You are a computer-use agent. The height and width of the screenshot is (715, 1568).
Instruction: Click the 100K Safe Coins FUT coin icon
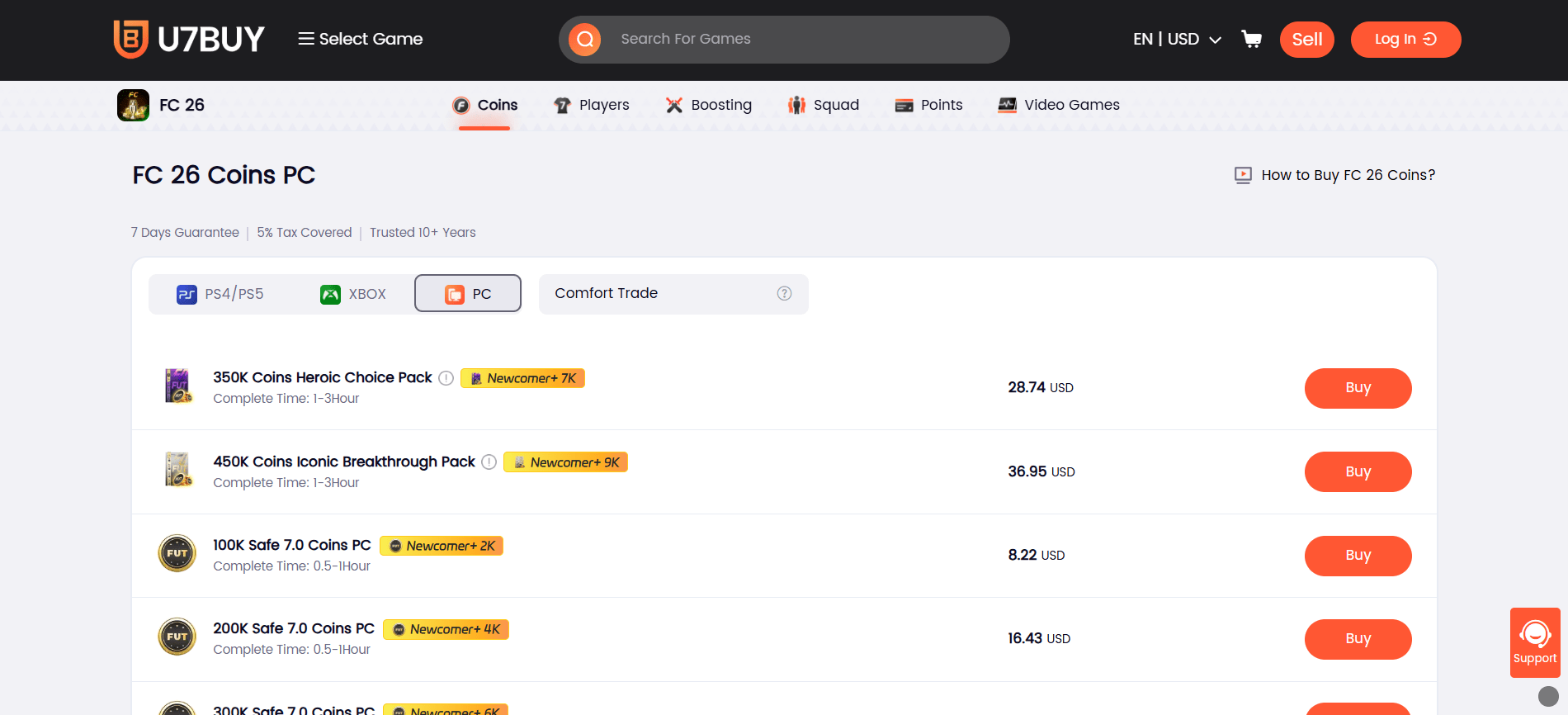(x=177, y=554)
